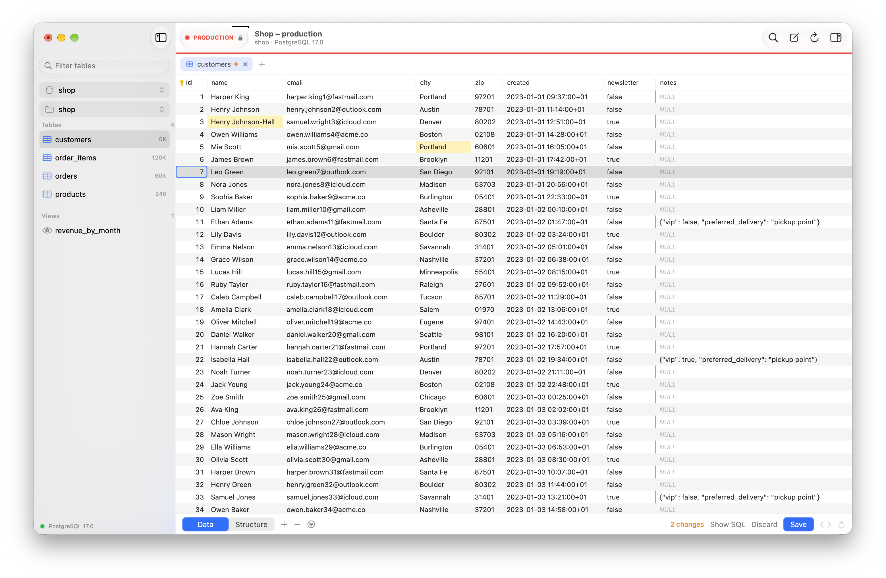Open the circular filter options icon in the bottom bar
Screen dimensions: 886x578
tap(311, 524)
